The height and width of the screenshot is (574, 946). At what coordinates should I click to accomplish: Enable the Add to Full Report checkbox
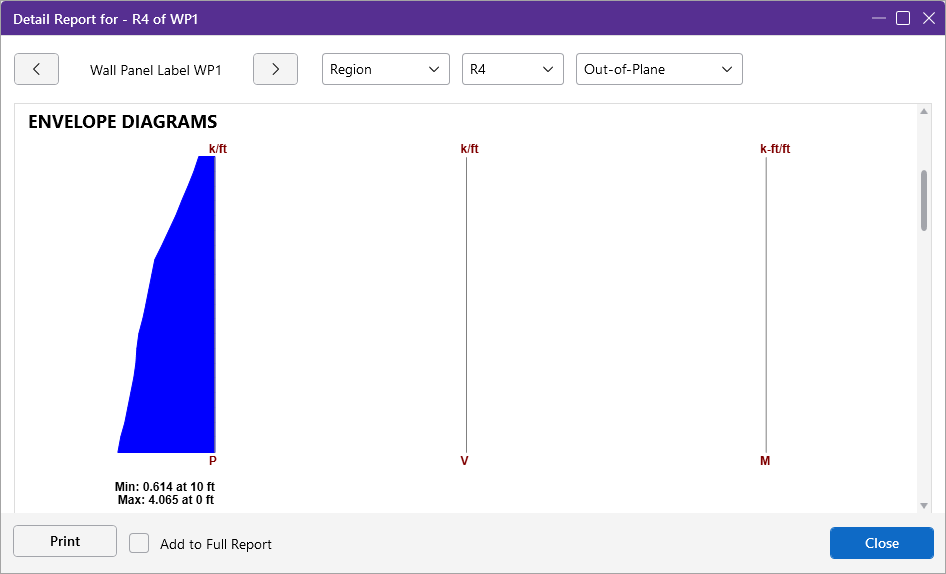click(x=140, y=543)
